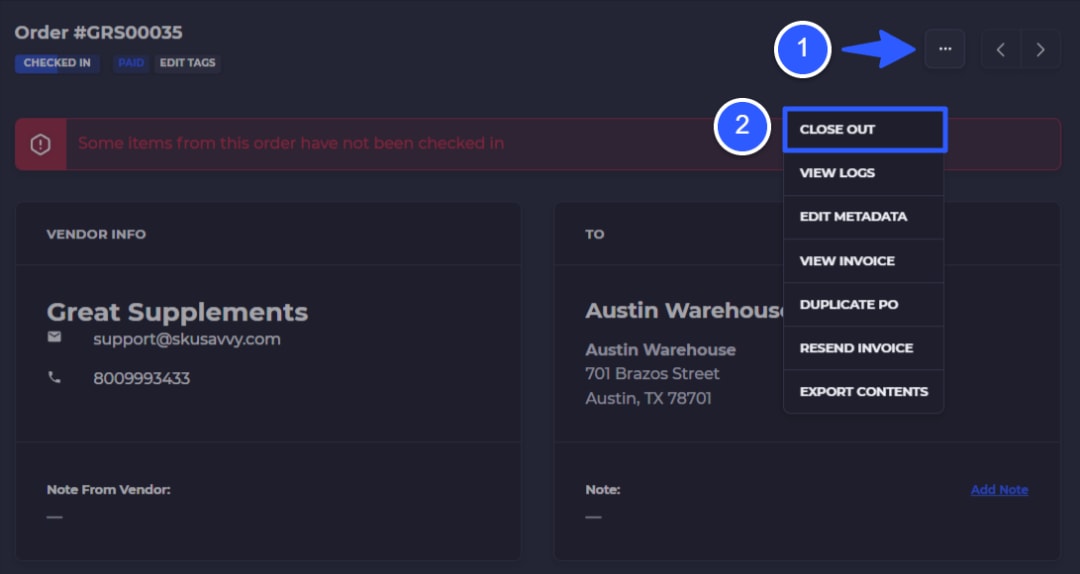1080x574 pixels.
Task: Click the Great Supplements vendor name
Action: [177, 312]
